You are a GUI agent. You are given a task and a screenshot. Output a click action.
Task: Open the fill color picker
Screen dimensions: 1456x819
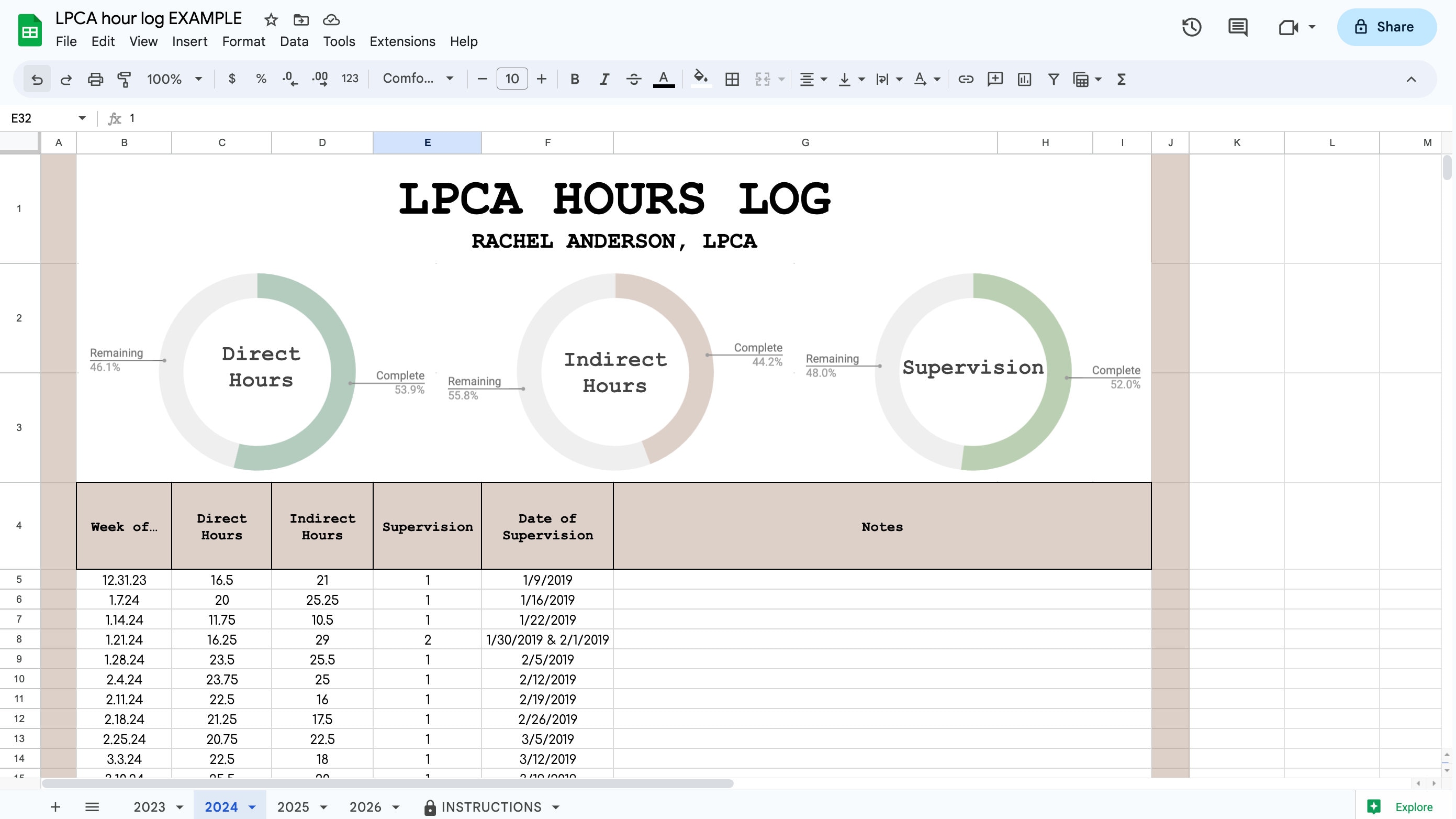(700, 79)
